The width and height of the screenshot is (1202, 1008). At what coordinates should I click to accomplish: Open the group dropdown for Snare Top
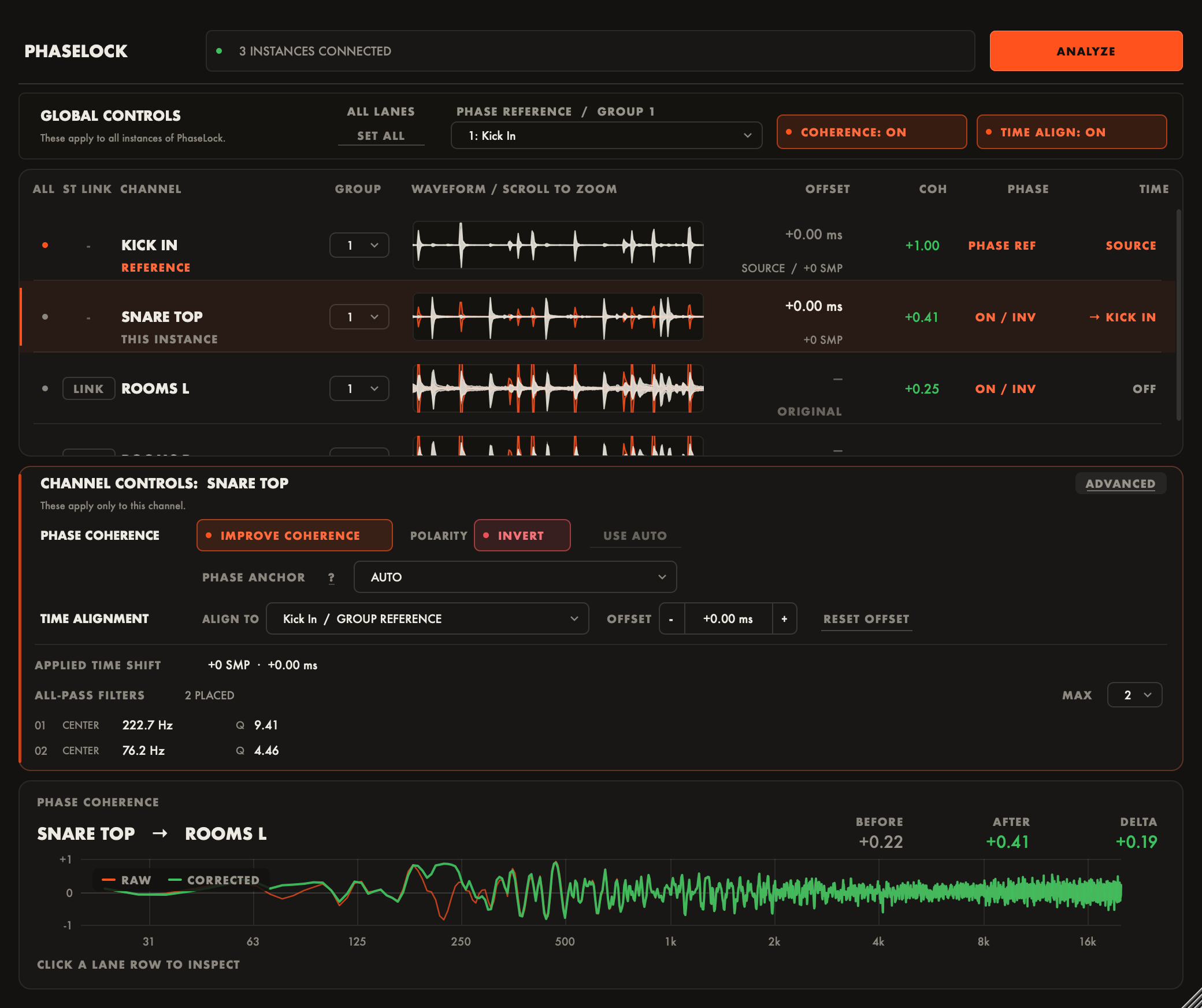359,317
